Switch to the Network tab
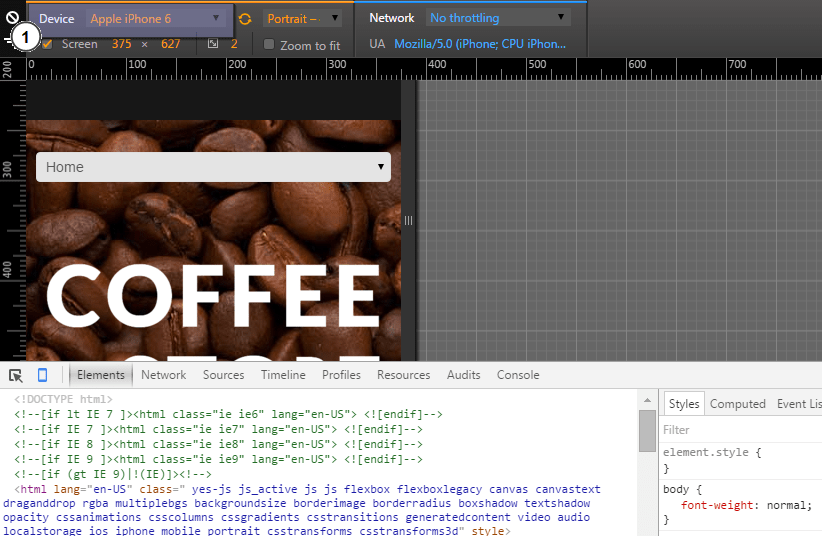 click(163, 375)
